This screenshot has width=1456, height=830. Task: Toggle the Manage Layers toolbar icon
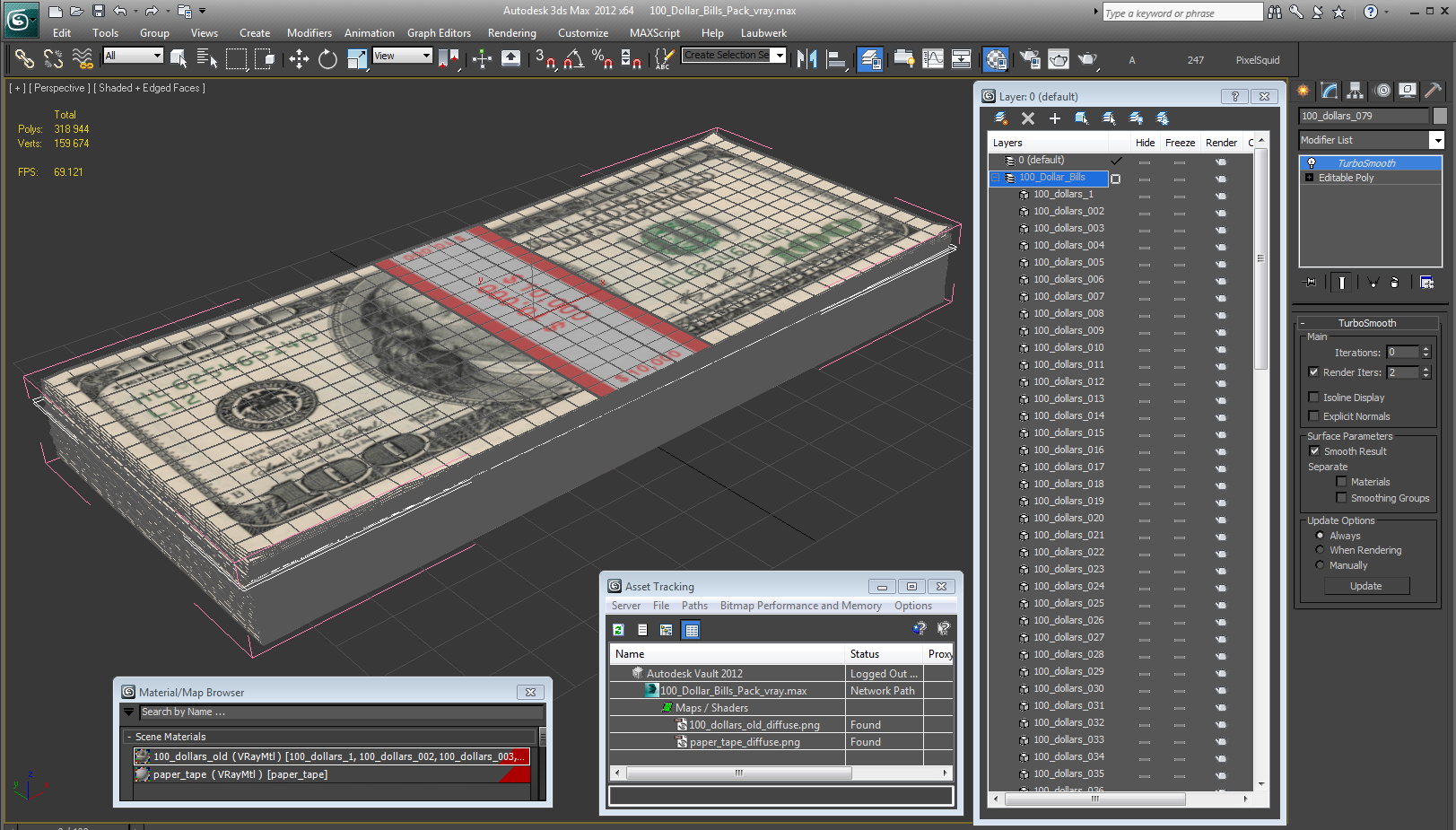(869, 59)
